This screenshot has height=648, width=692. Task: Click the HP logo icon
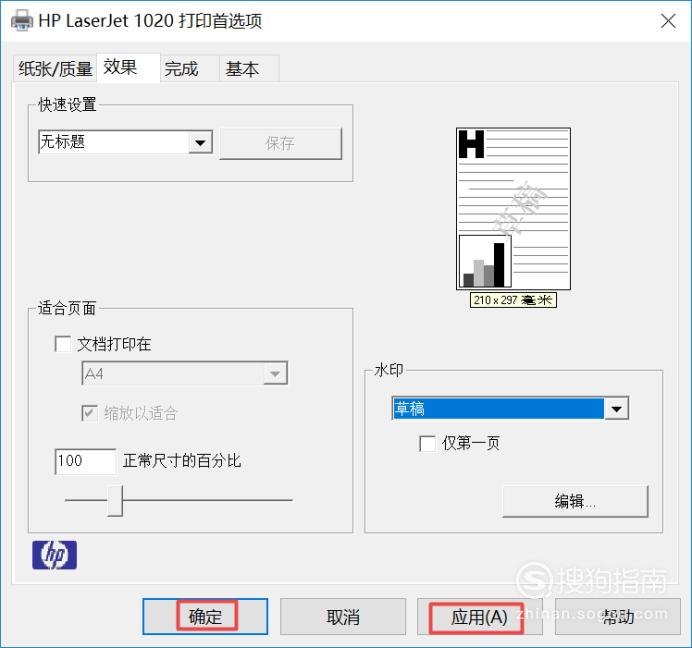tap(54, 554)
